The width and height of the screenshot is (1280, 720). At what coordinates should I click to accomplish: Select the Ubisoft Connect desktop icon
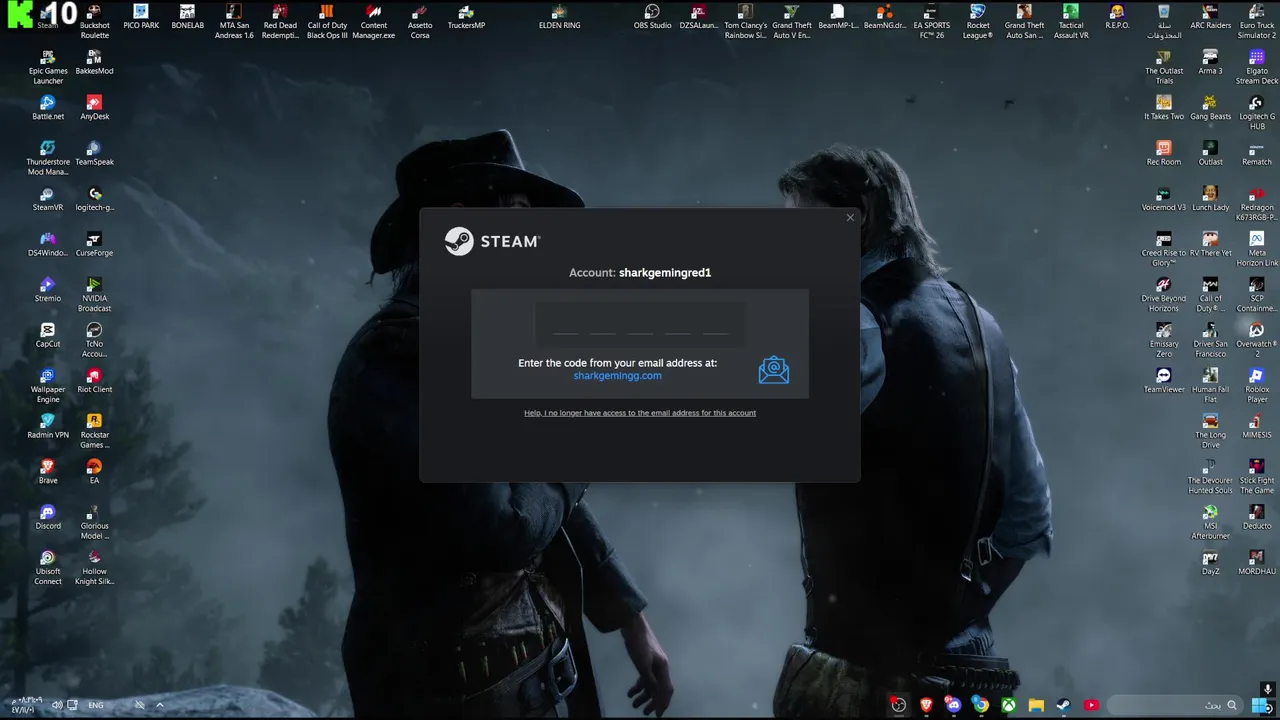point(48,567)
